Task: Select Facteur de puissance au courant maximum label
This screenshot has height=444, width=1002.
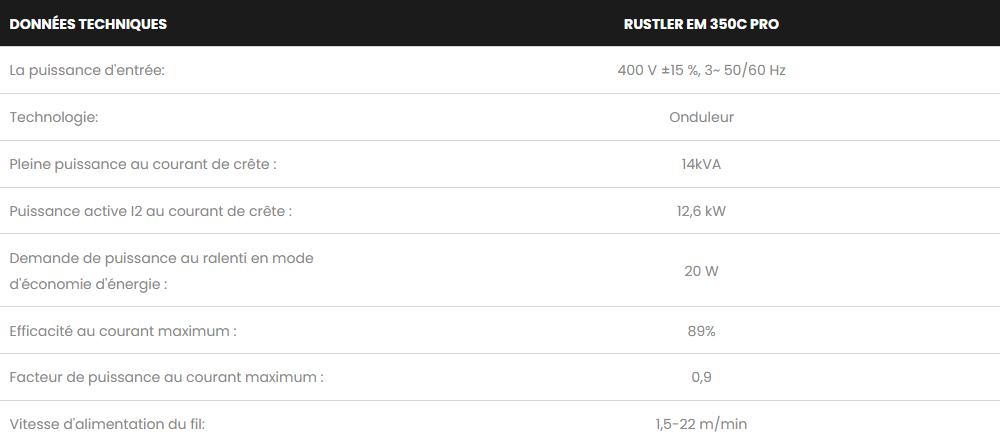Action: [167, 377]
